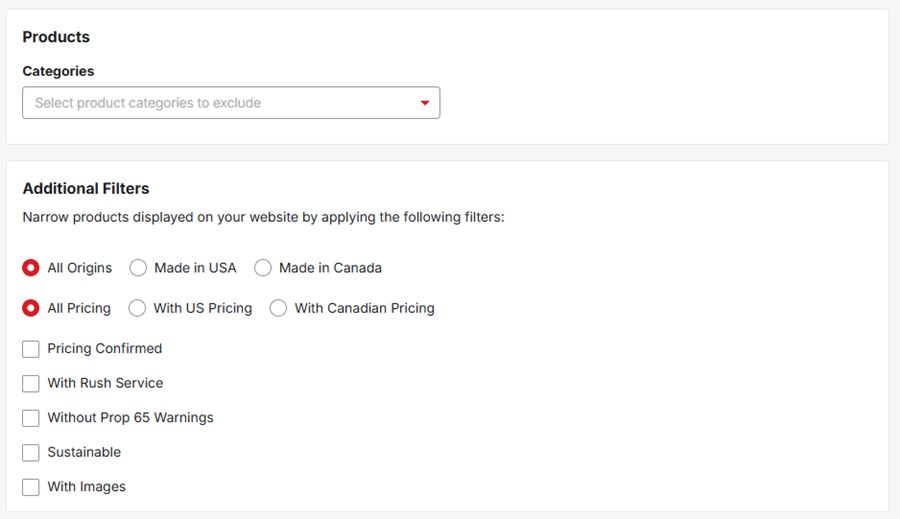The width and height of the screenshot is (900, 519).
Task: Enable the With Images checkbox
Action: click(31, 487)
